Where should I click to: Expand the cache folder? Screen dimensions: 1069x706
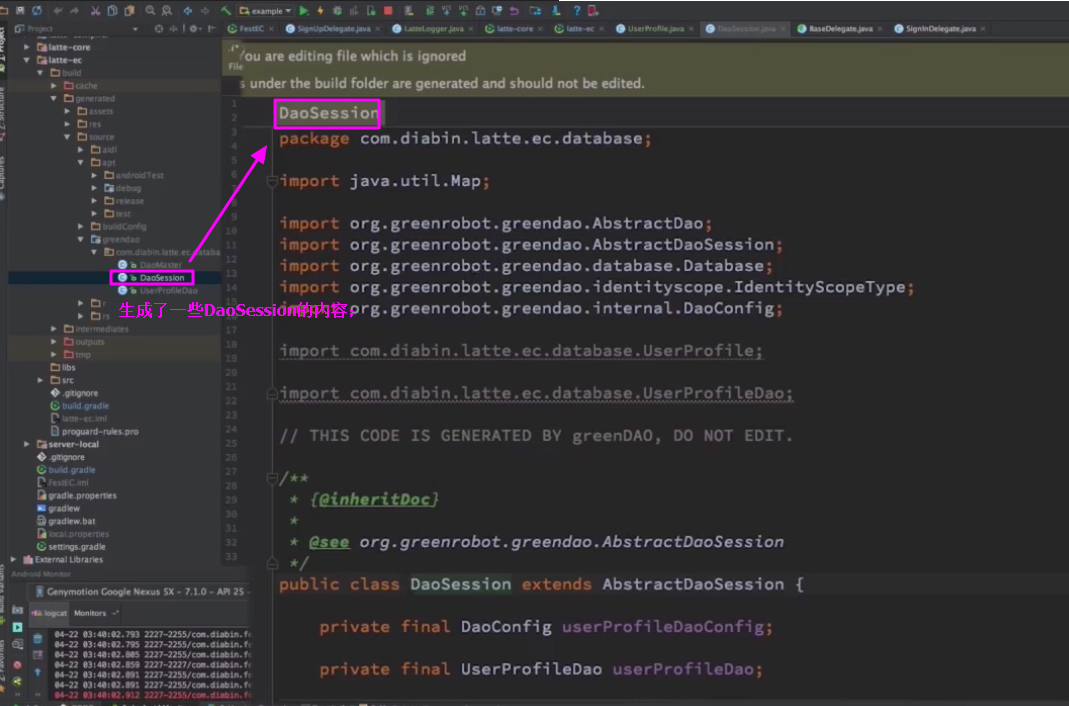pos(54,86)
